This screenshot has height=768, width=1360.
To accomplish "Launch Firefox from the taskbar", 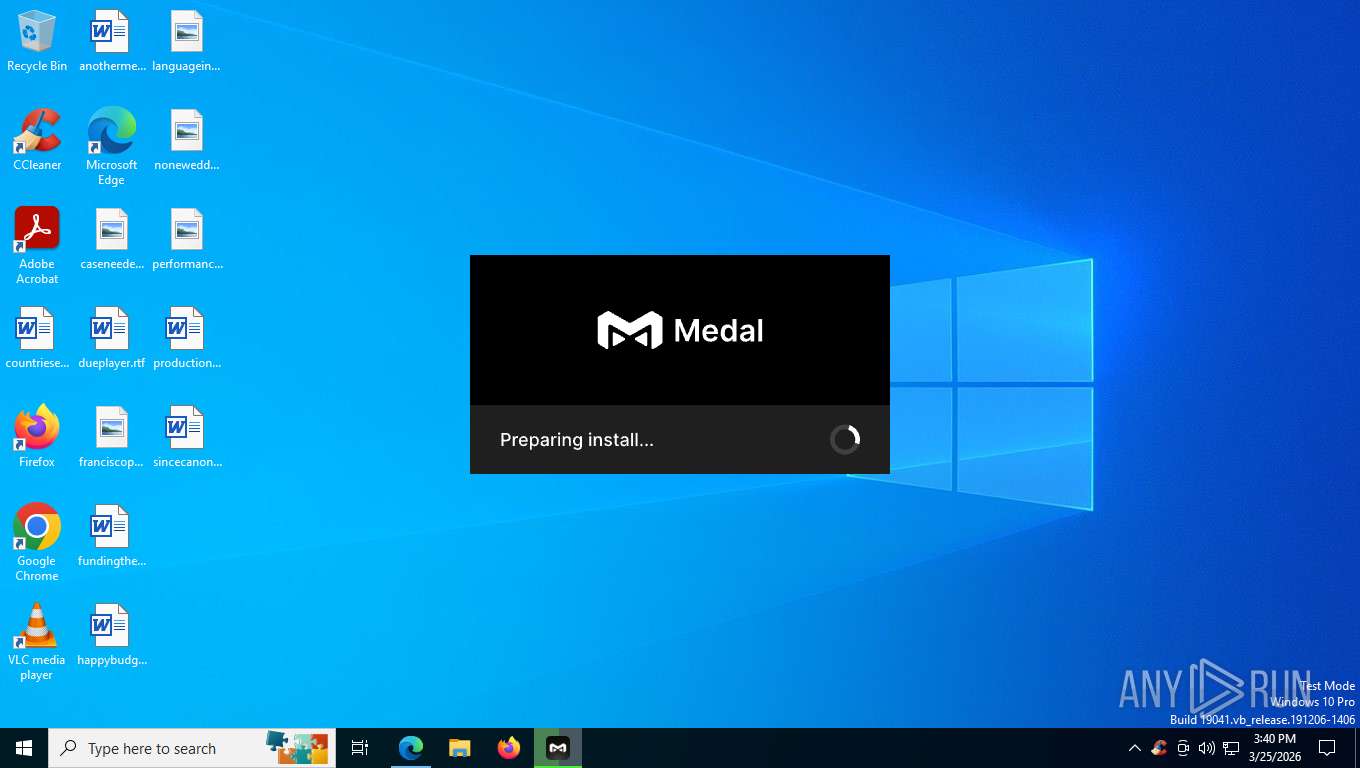I will point(509,748).
